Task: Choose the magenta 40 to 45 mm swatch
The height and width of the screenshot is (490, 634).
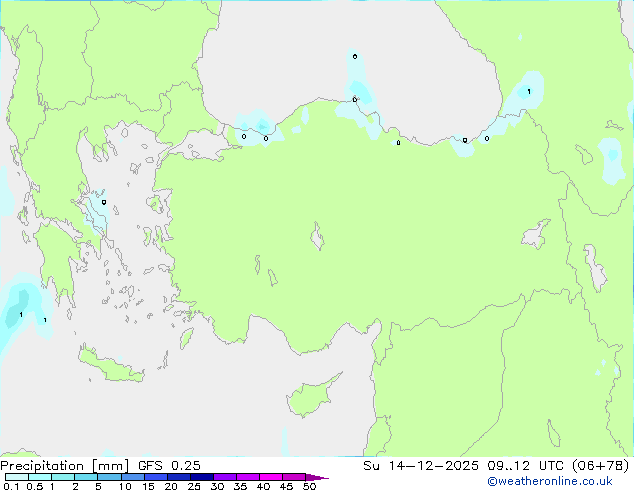Action: (x=271, y=477)
